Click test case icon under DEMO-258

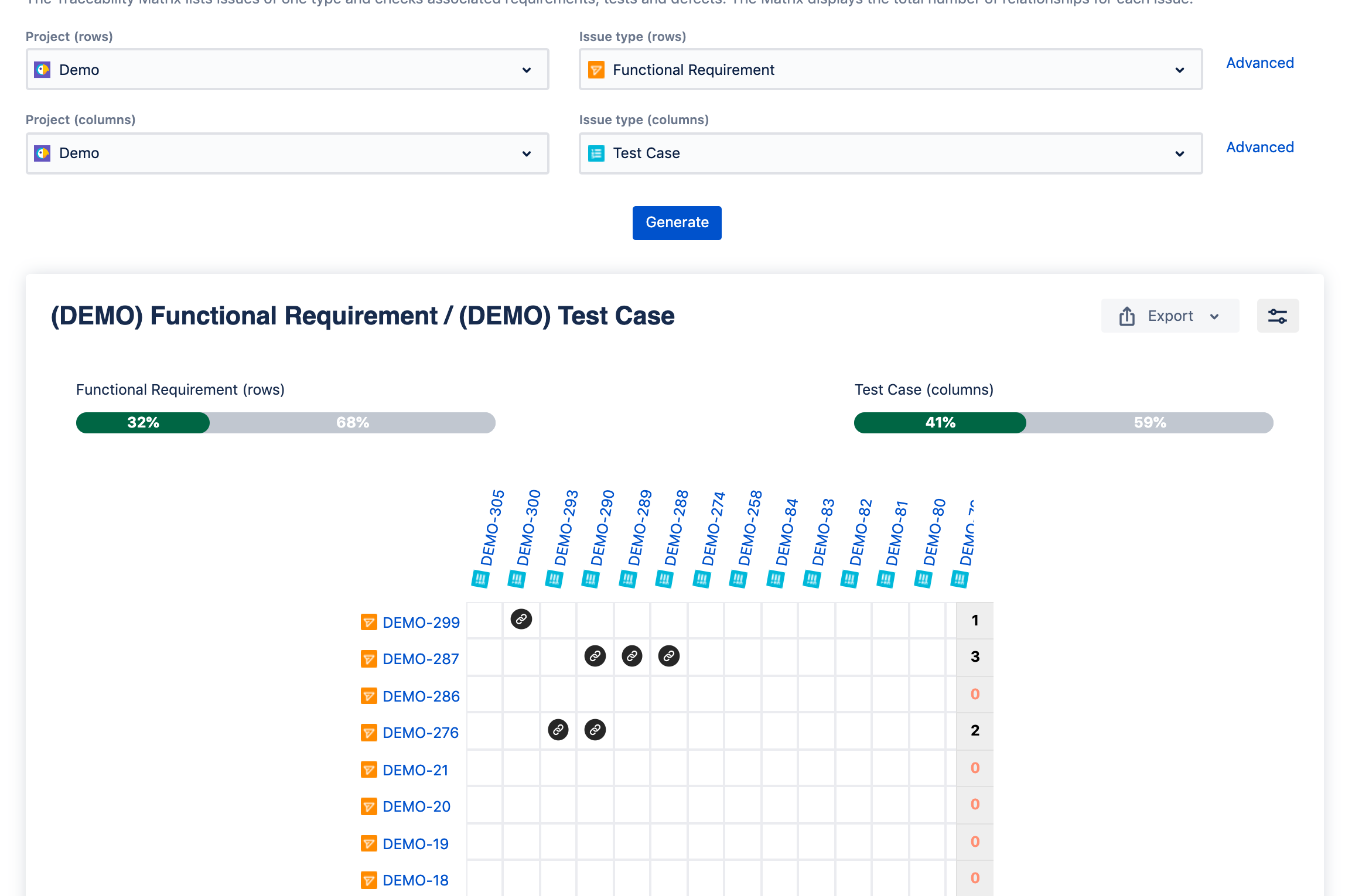[738, 580]
